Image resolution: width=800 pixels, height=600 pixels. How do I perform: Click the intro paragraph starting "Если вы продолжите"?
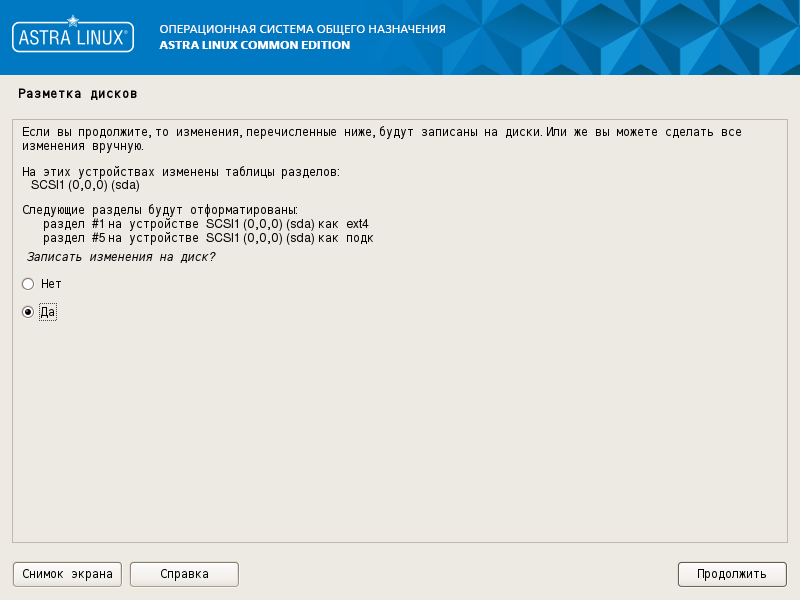pyautogui.click(x=382, y=139)
